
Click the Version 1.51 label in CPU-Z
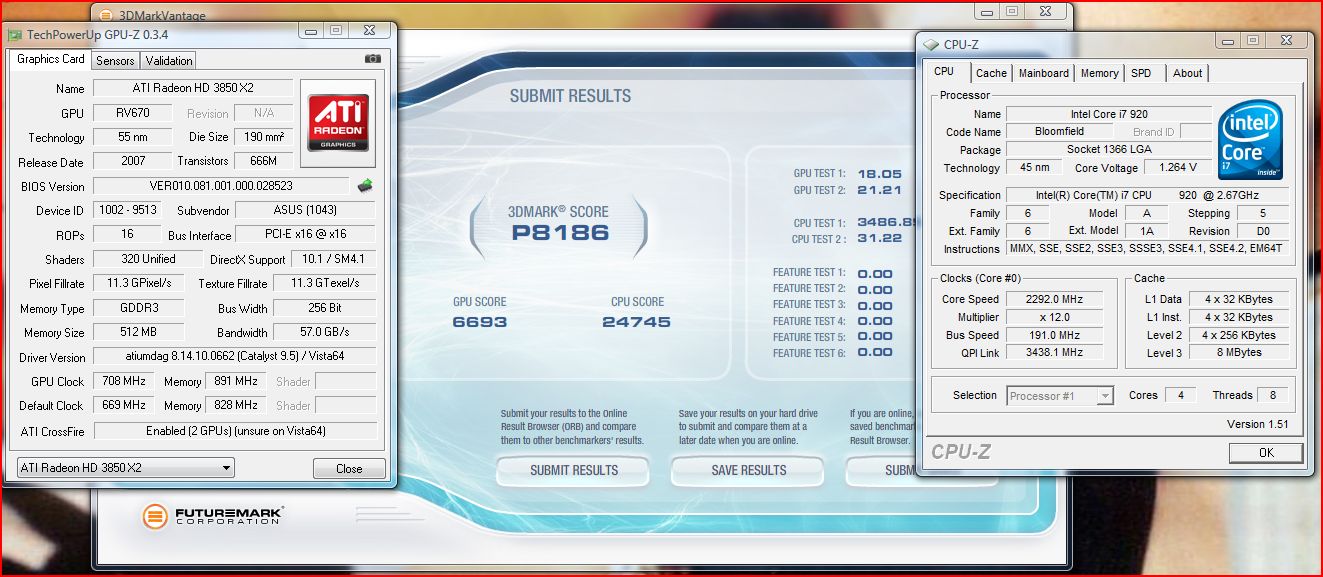pos(1258,424)
